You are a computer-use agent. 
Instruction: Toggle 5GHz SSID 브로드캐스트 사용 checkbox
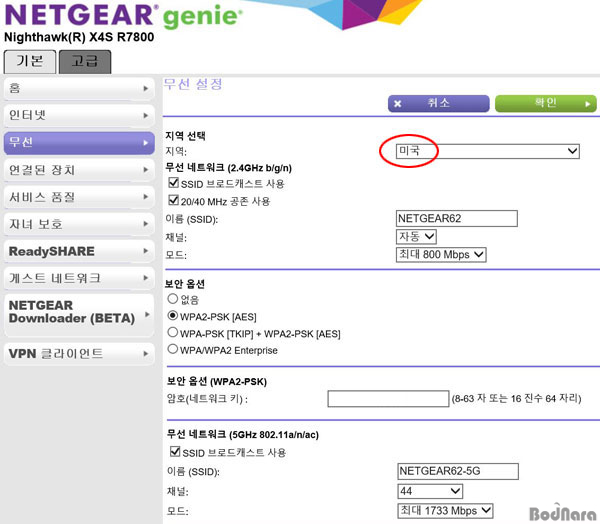[x=175, y=451]
